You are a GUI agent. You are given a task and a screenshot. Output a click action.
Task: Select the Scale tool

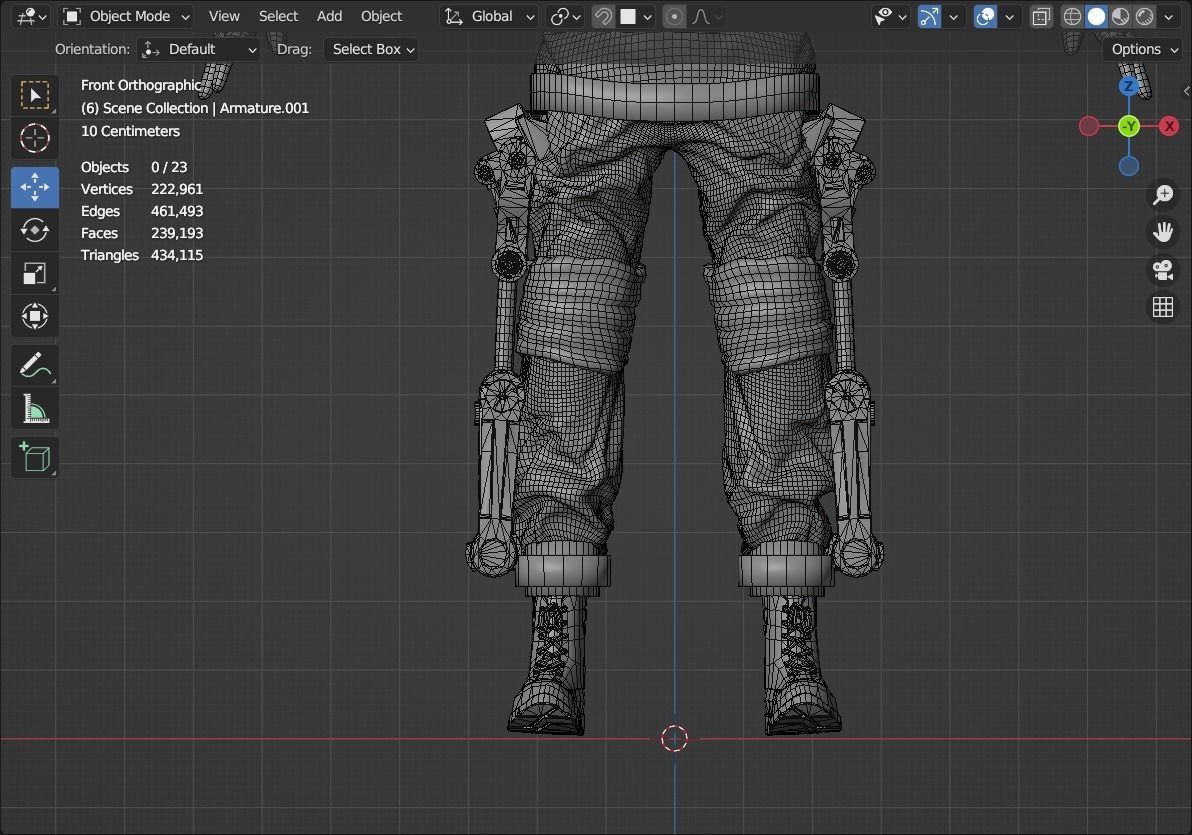[x=35, y=273]
